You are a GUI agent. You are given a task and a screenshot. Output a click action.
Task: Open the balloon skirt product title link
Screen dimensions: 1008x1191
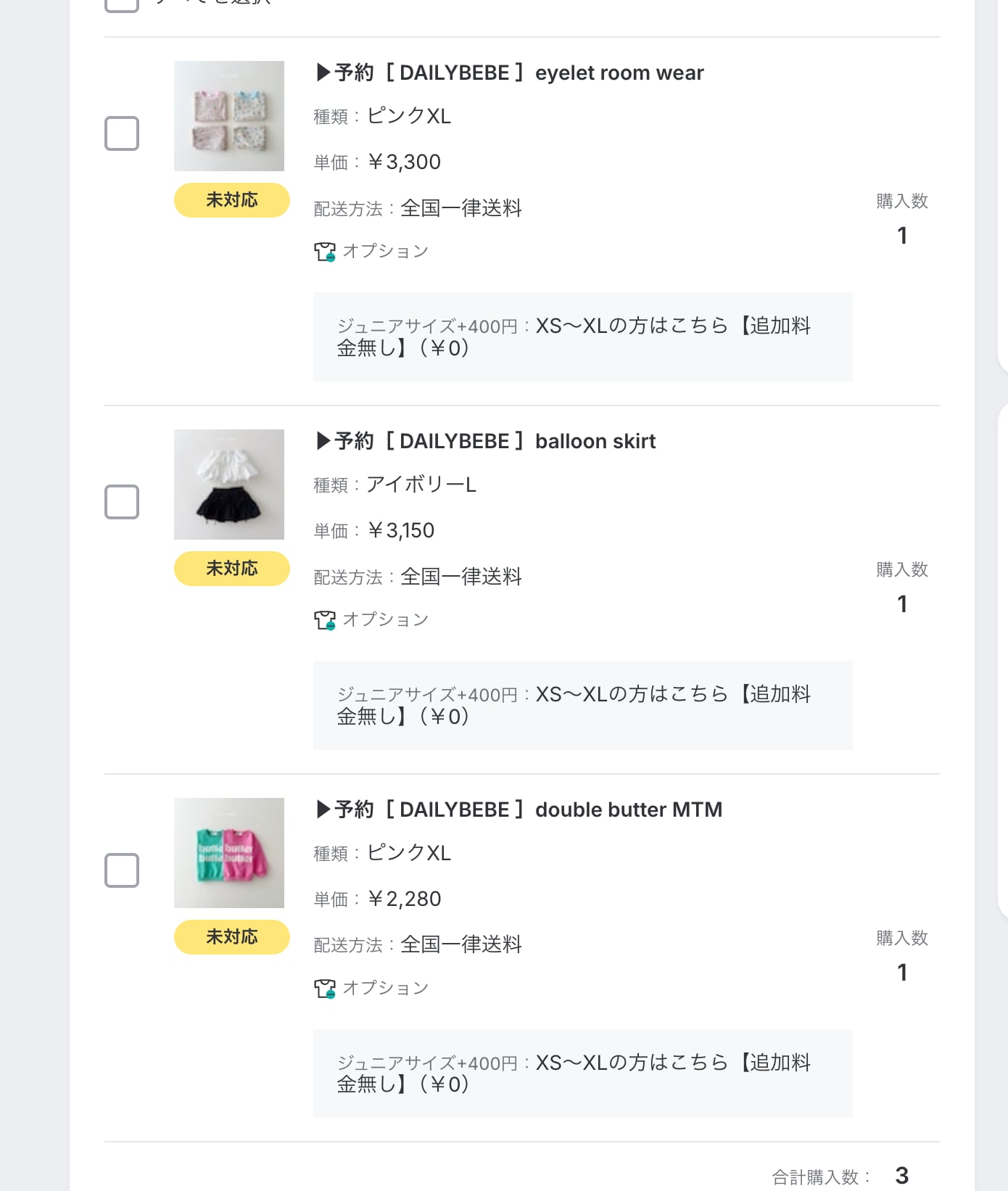click(486, 442)
